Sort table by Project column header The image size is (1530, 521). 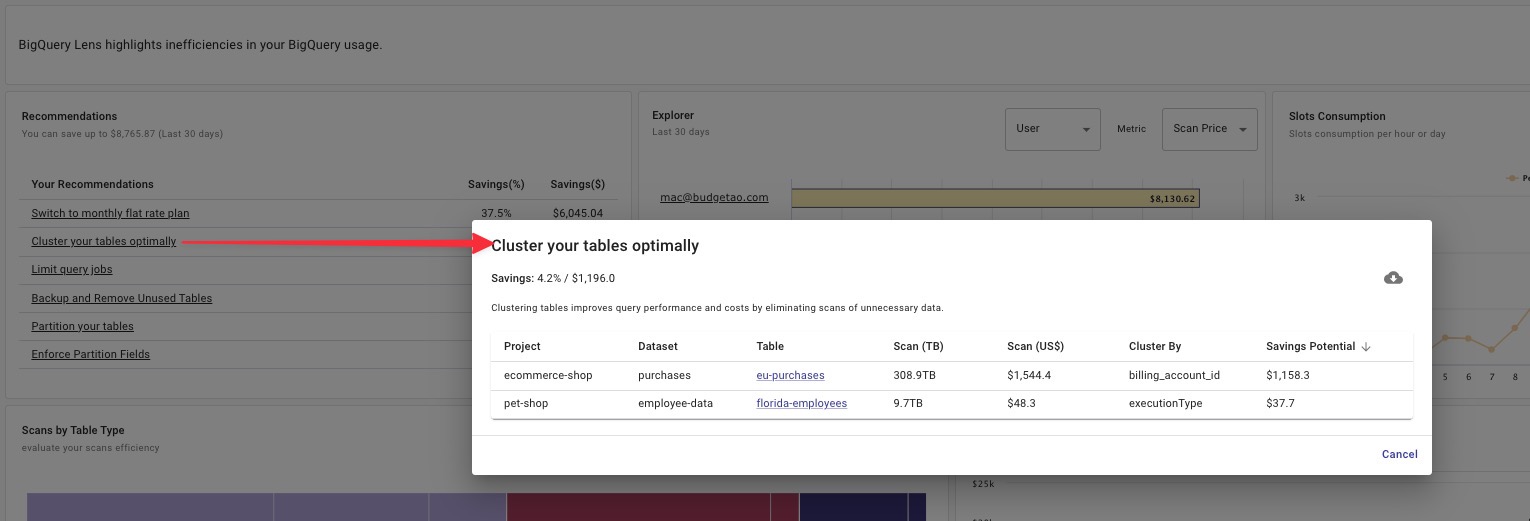click(x=522, y=346)
